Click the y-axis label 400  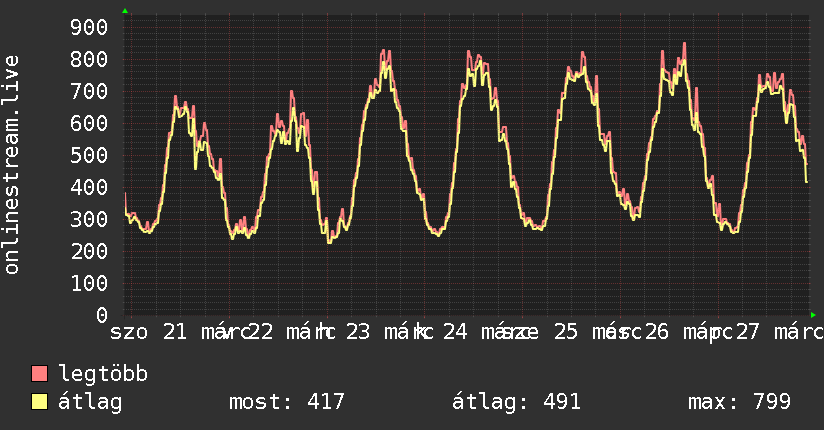pos(89,187)
